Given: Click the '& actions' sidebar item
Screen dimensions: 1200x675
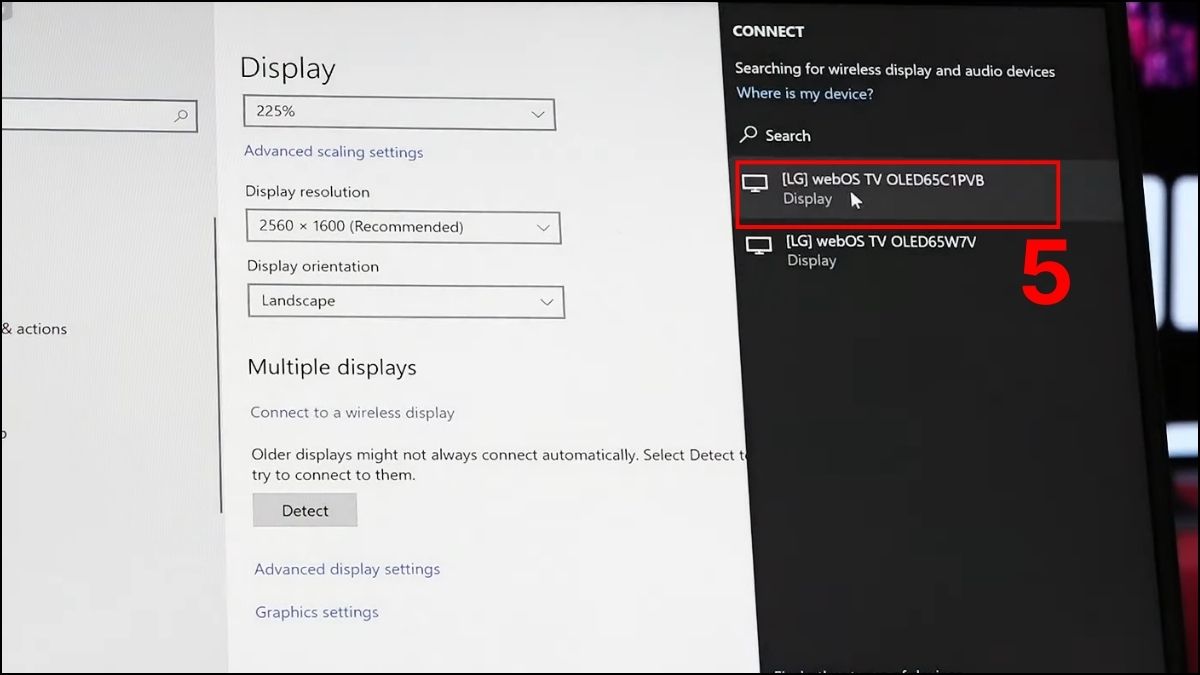Looking at the screenshot, I should click(34, 329).
